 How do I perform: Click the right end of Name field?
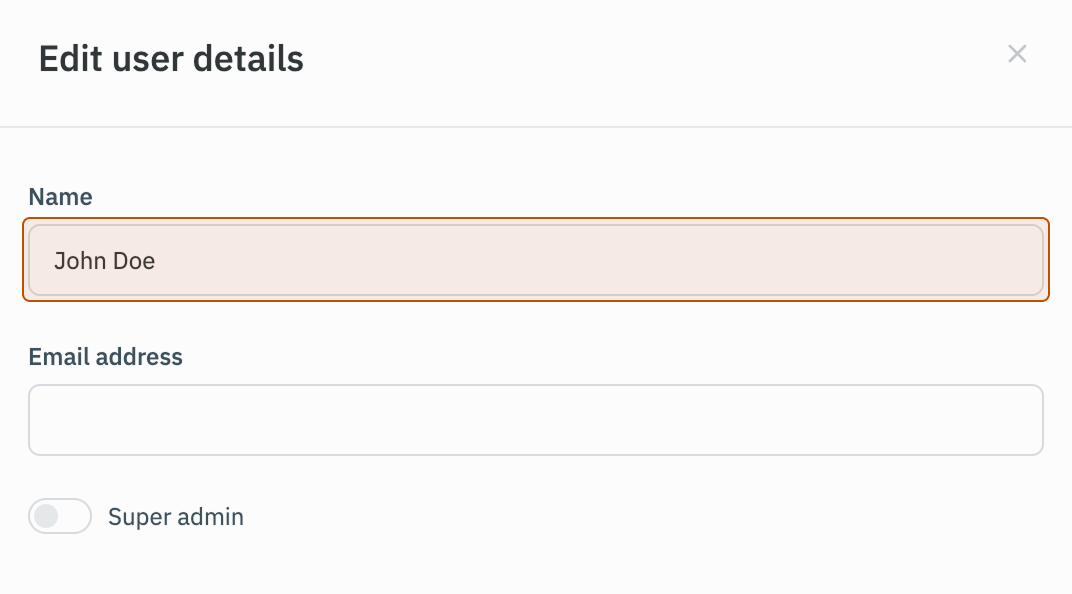coord(1020,260)
